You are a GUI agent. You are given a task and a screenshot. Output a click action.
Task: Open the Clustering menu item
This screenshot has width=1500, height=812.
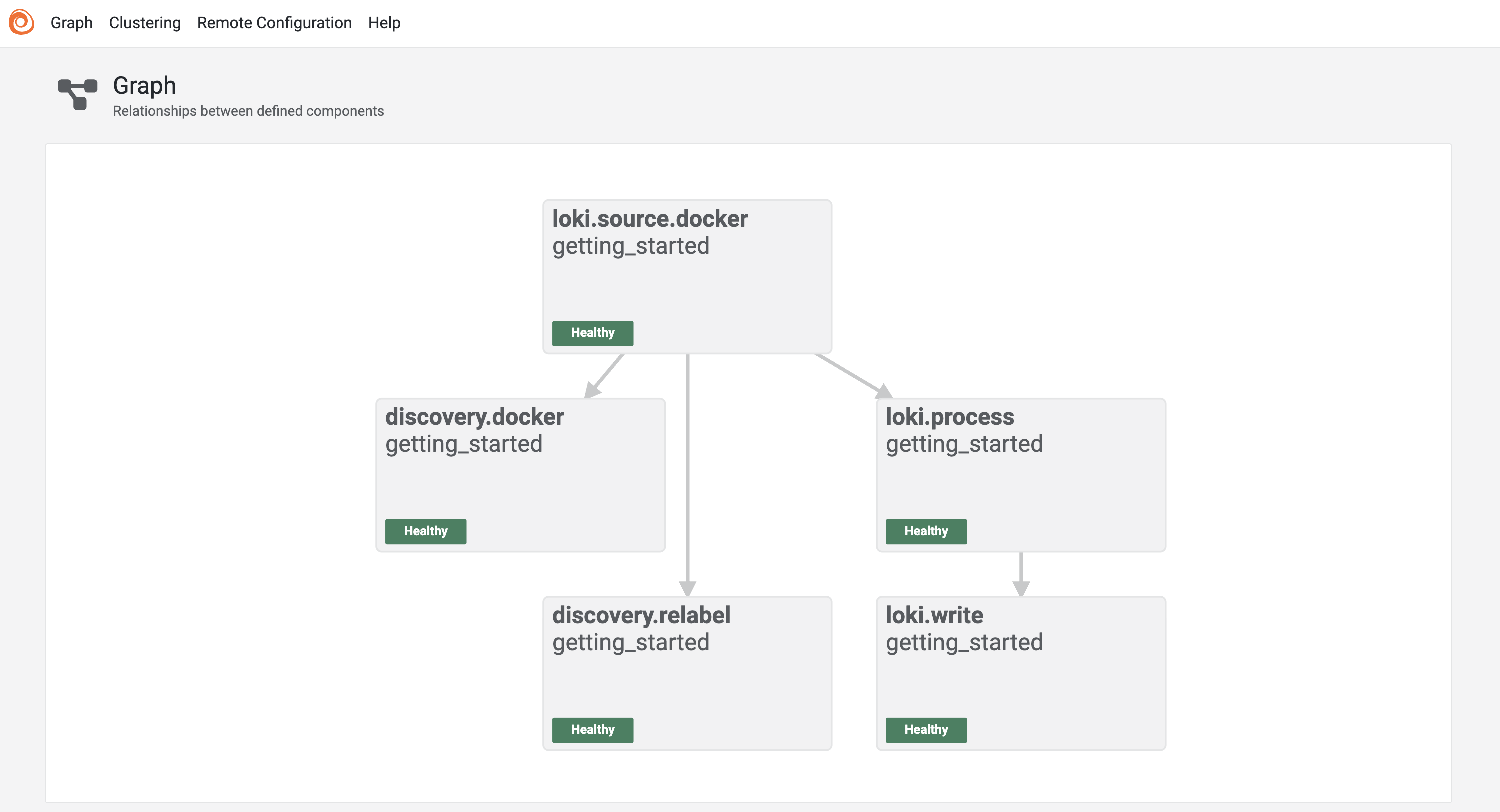pos(144,22)
